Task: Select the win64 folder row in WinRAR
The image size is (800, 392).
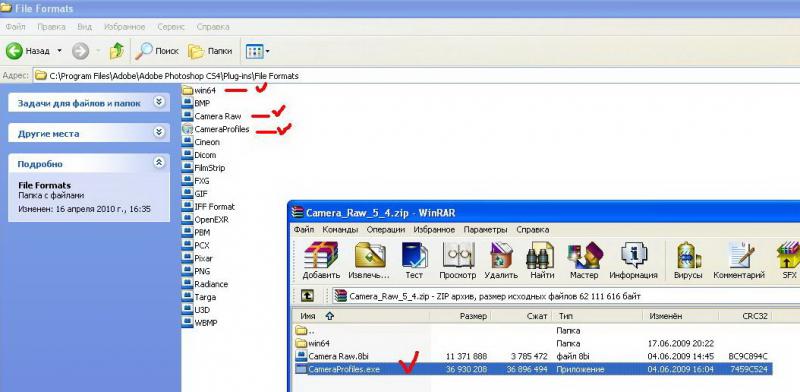Action: [534, 344]
